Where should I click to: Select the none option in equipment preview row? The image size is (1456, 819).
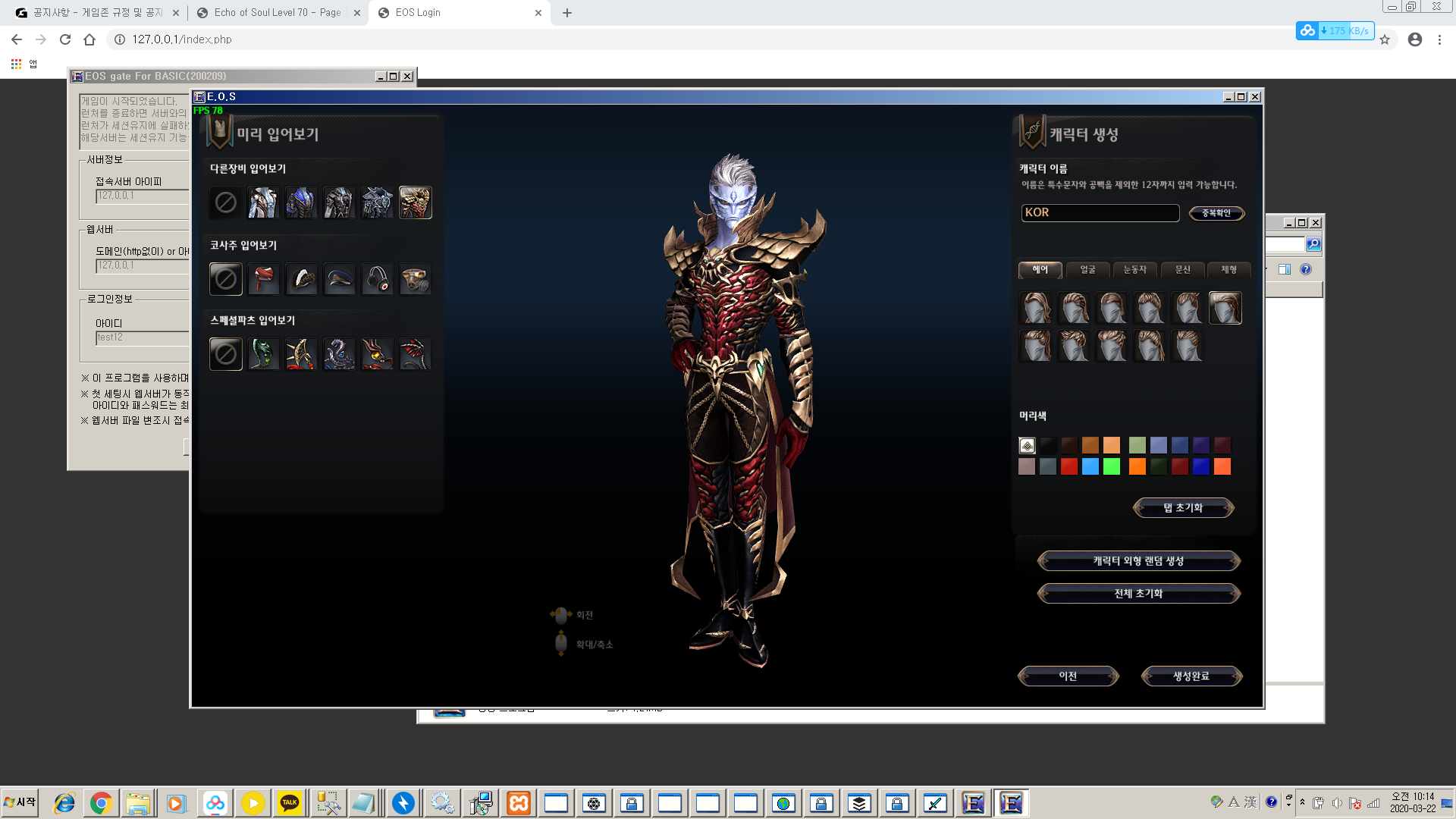225,202
